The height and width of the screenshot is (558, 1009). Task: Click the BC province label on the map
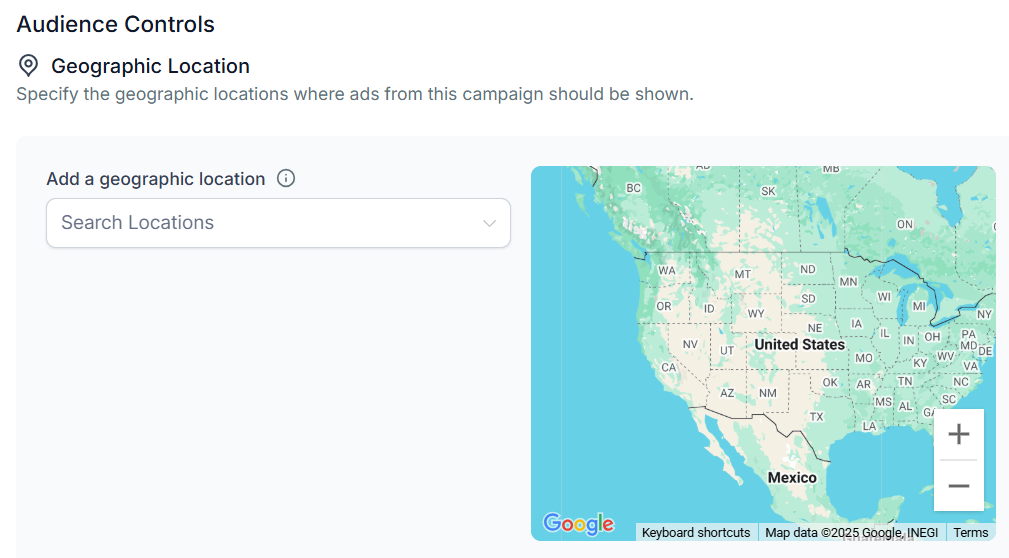coord(633,189)
